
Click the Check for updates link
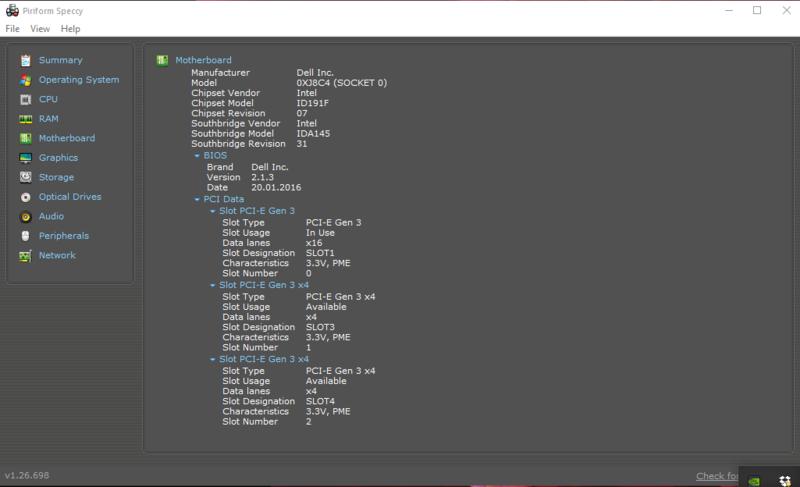click(717, 476)
